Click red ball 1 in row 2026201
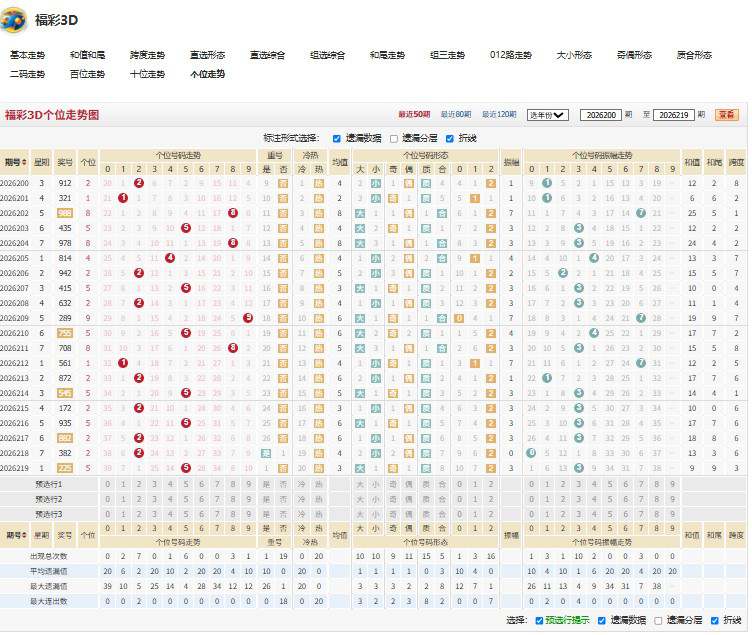Viewport: 752px width, 635px height. pyautogui.click(x=123, y=198)
